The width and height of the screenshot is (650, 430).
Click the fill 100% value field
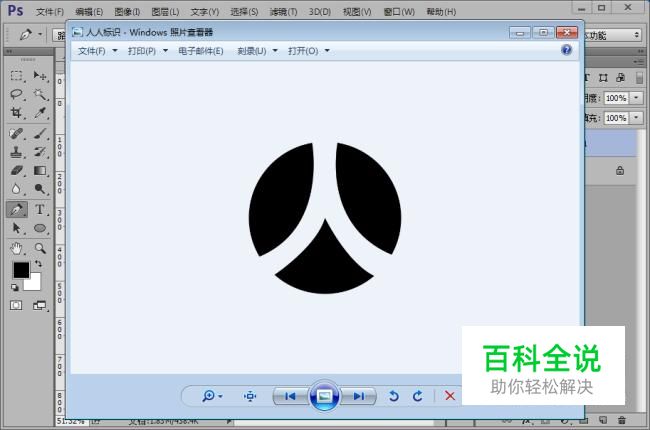(616, 118)
